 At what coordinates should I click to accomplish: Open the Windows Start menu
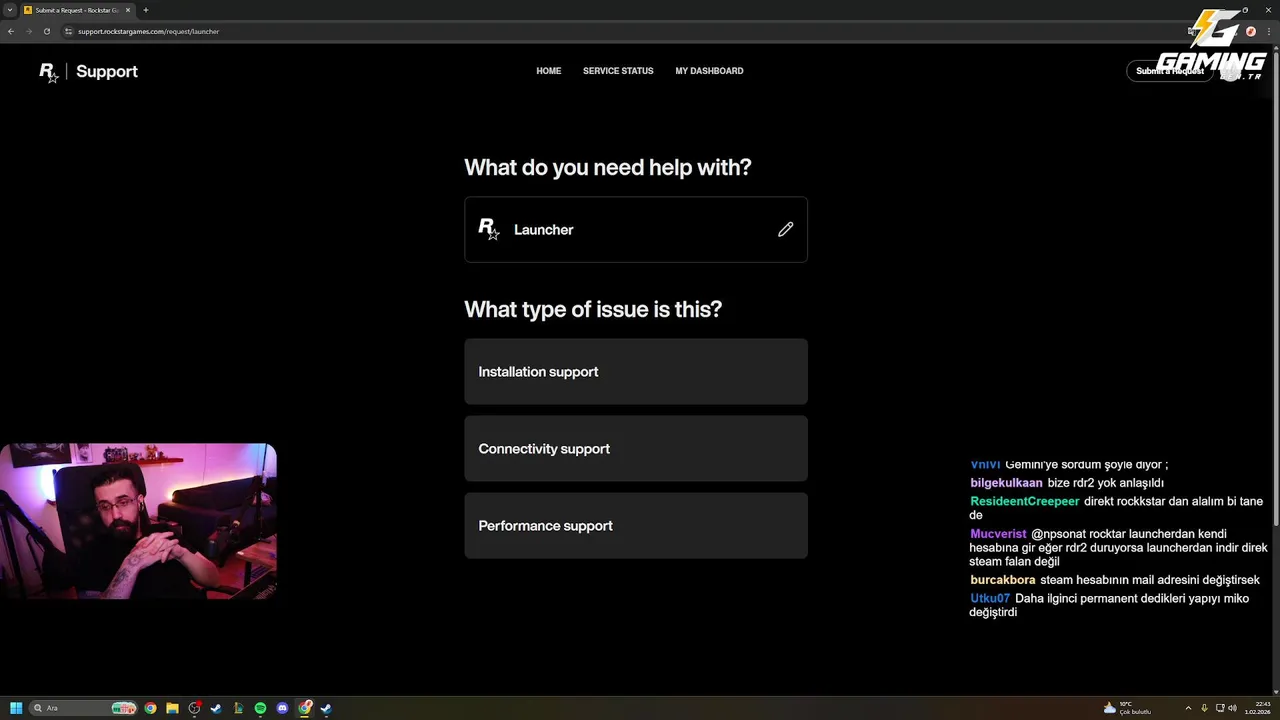(16, 708)
